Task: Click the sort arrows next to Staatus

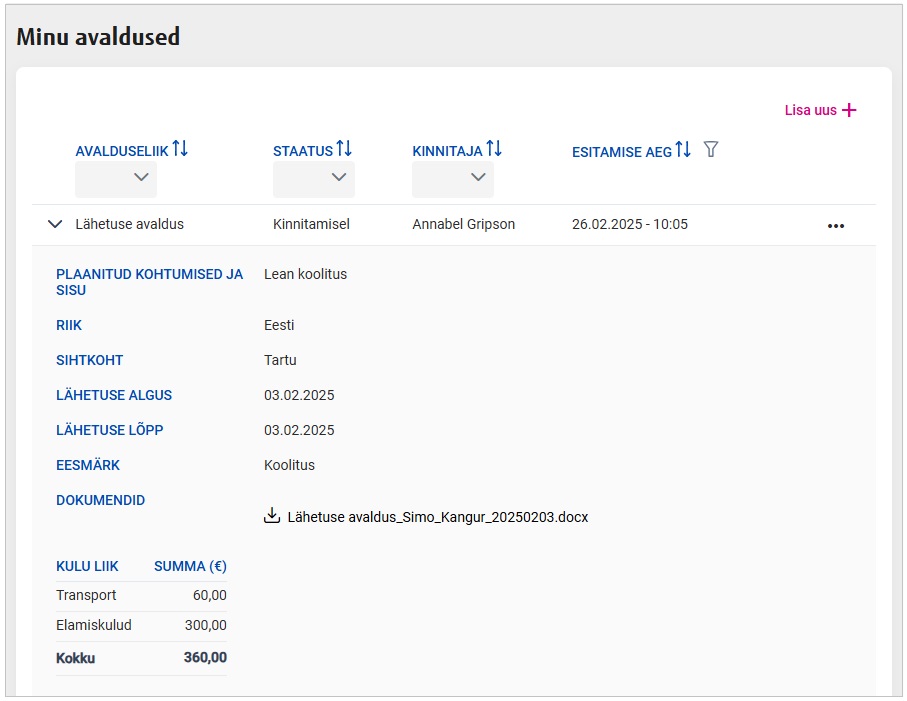Action: point(344,149)
